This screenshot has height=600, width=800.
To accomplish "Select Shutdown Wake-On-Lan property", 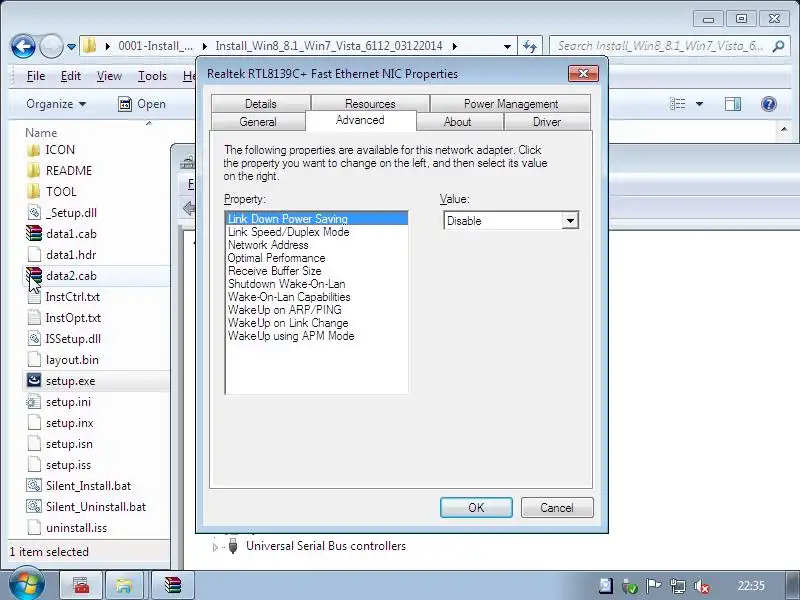I will [286, 284].
